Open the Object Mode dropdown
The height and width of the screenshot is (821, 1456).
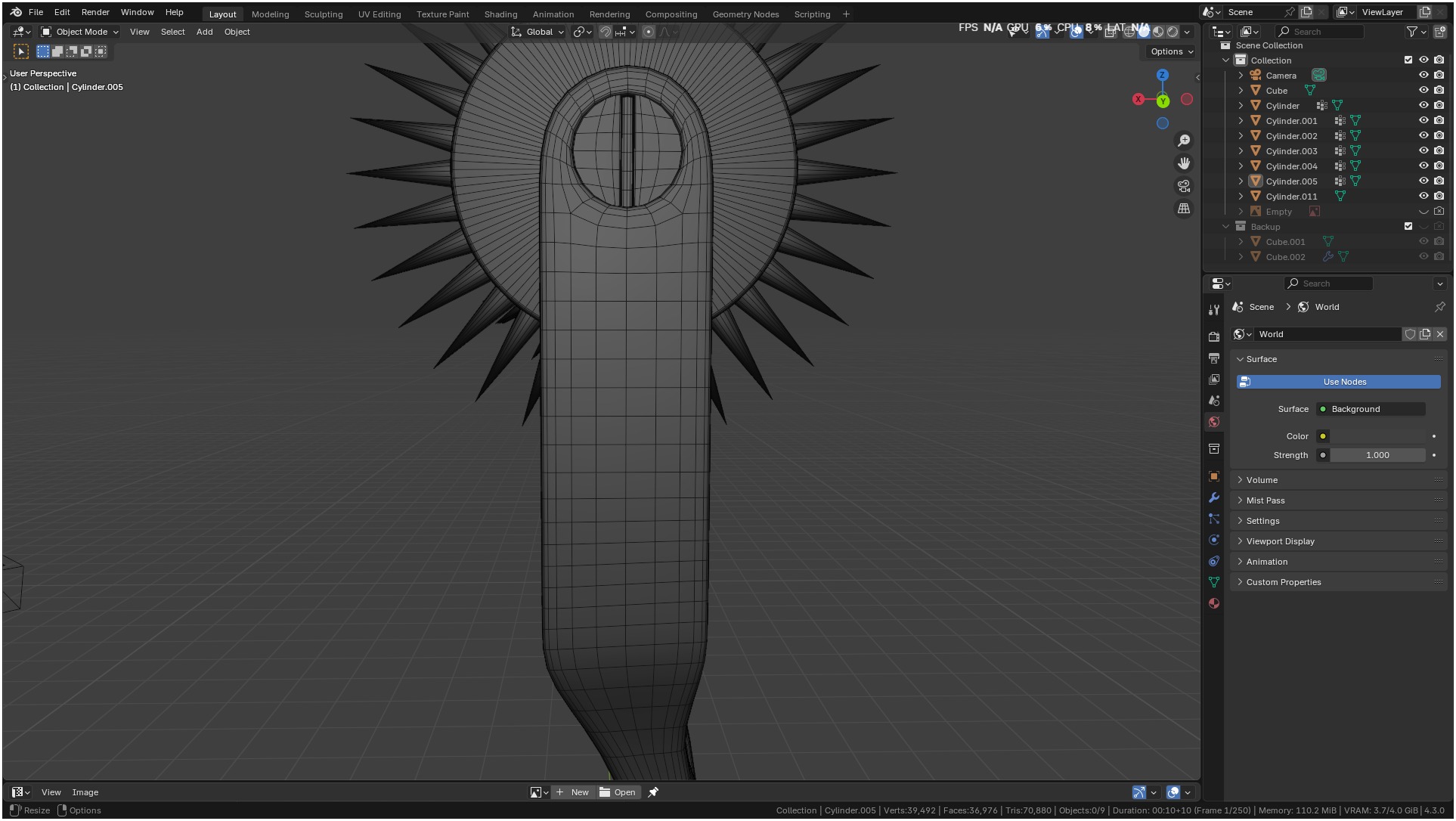pos(80,32)
